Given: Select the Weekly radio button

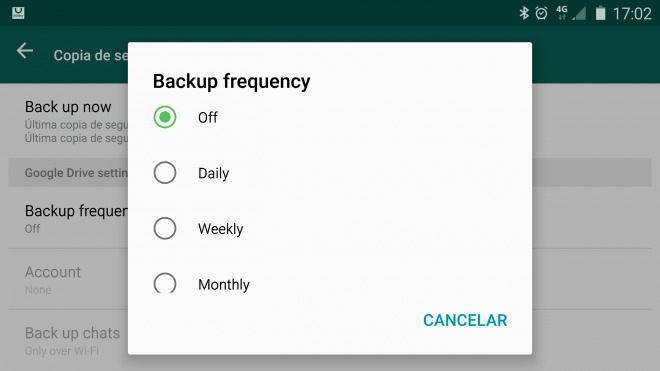Looking at the screenshot, I should [x=165, y=228].
